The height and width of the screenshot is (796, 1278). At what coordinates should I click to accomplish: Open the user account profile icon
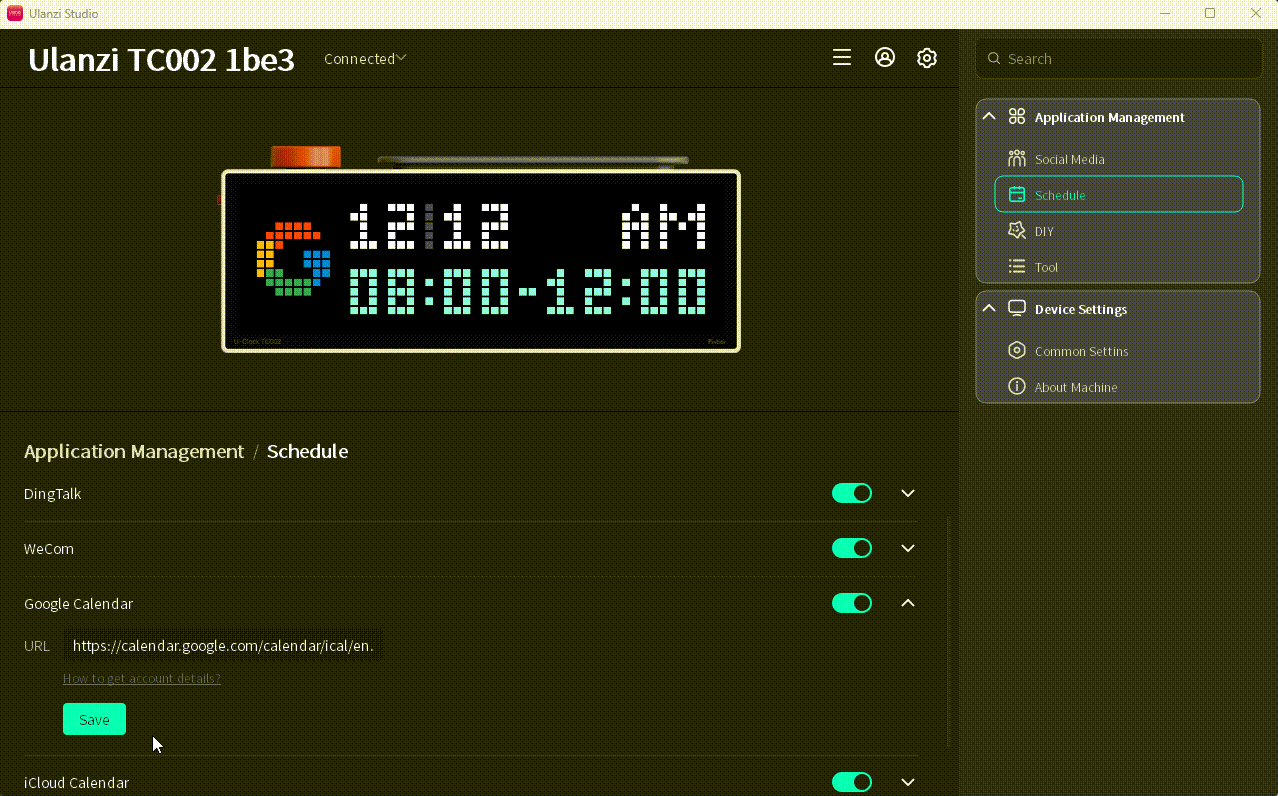885,58
